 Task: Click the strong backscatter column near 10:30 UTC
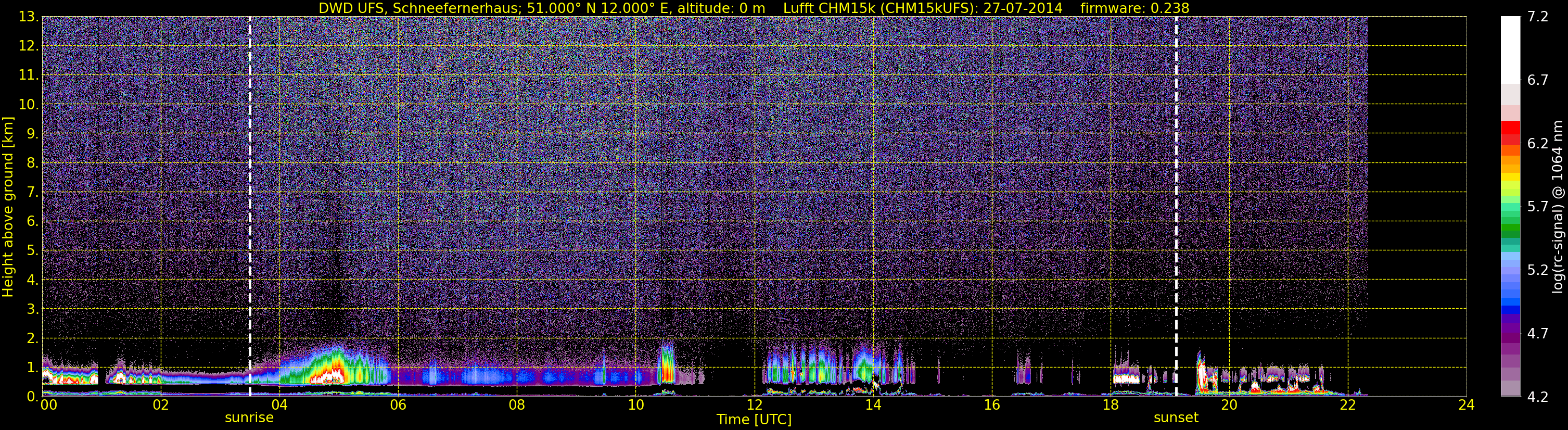tap(667, 364)
